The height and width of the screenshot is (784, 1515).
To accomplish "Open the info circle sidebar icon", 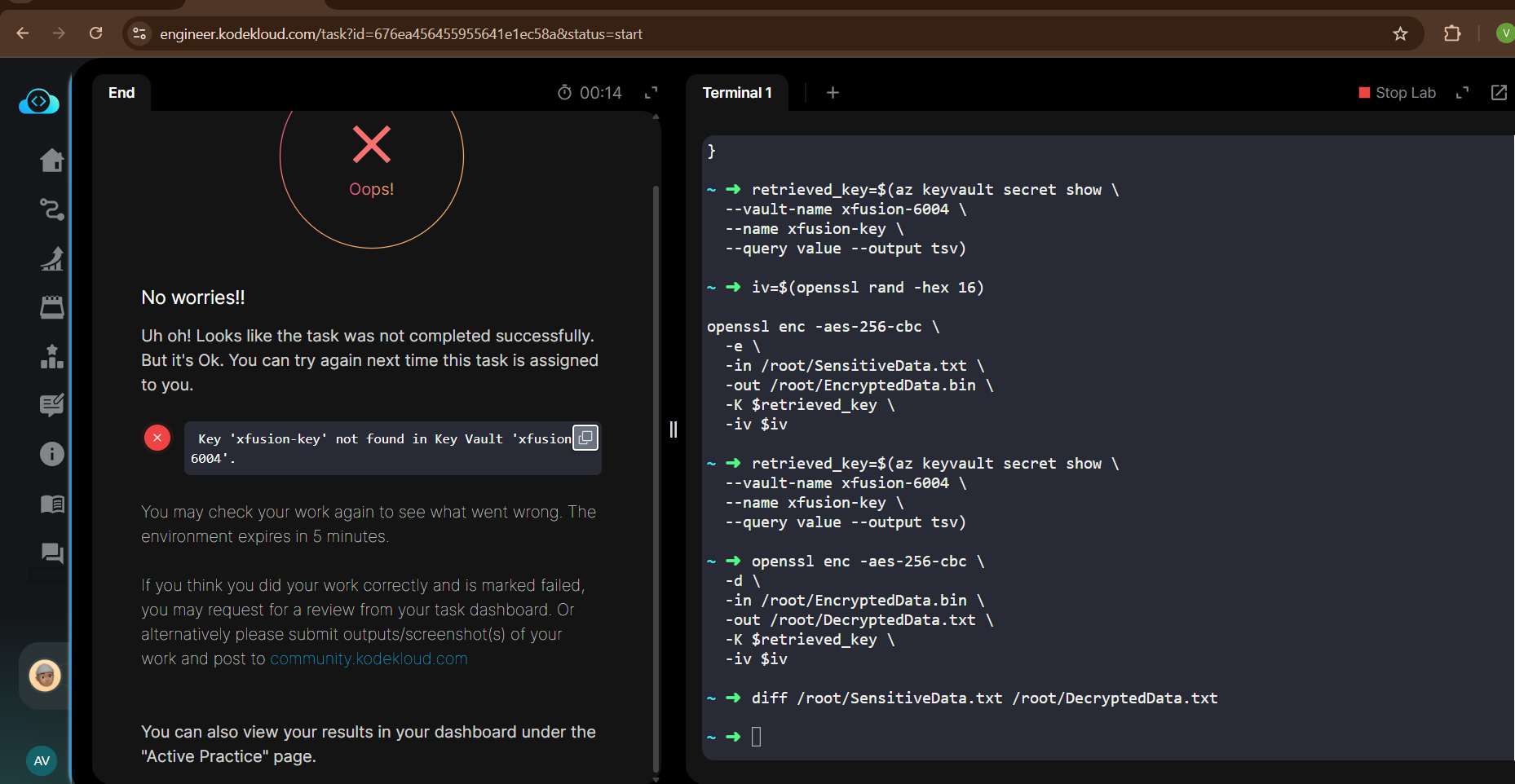I will pos(52,454).
